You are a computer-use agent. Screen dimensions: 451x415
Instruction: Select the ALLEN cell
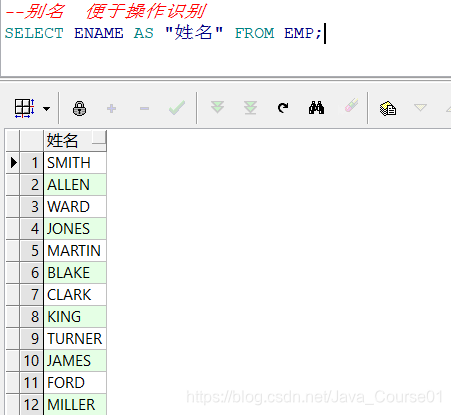[x=75, y=185]
